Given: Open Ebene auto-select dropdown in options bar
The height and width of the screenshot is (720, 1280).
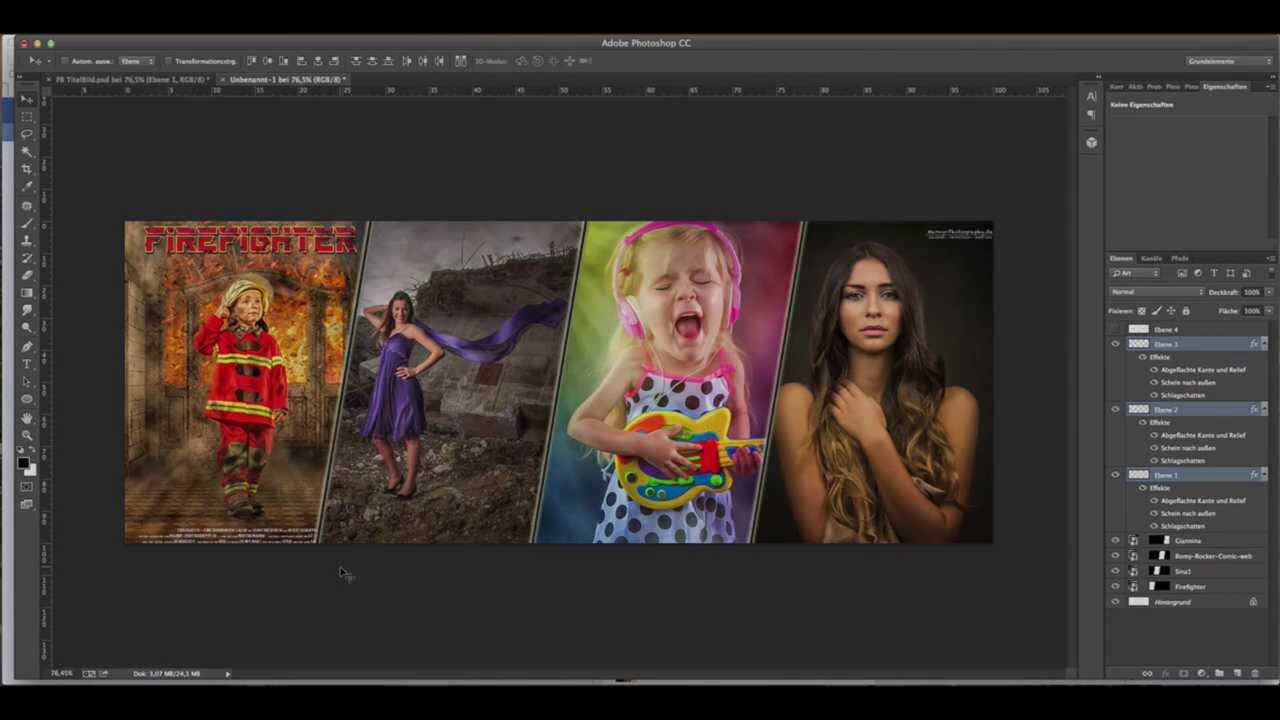Looking at the screenshot, I should 137,61.
